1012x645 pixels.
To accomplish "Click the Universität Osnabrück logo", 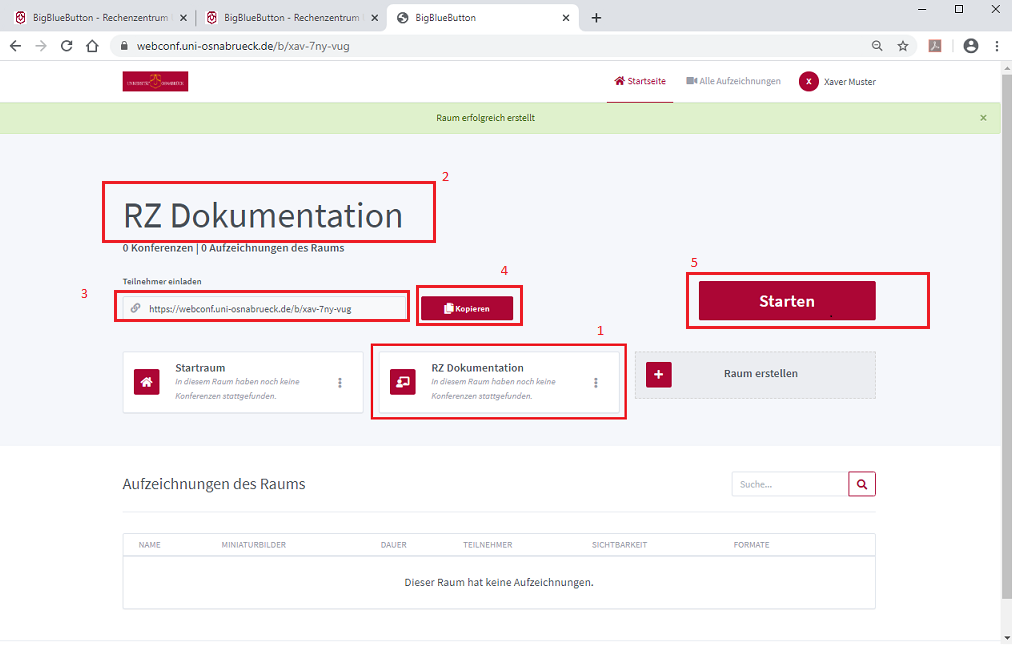I will click(156, 81).
